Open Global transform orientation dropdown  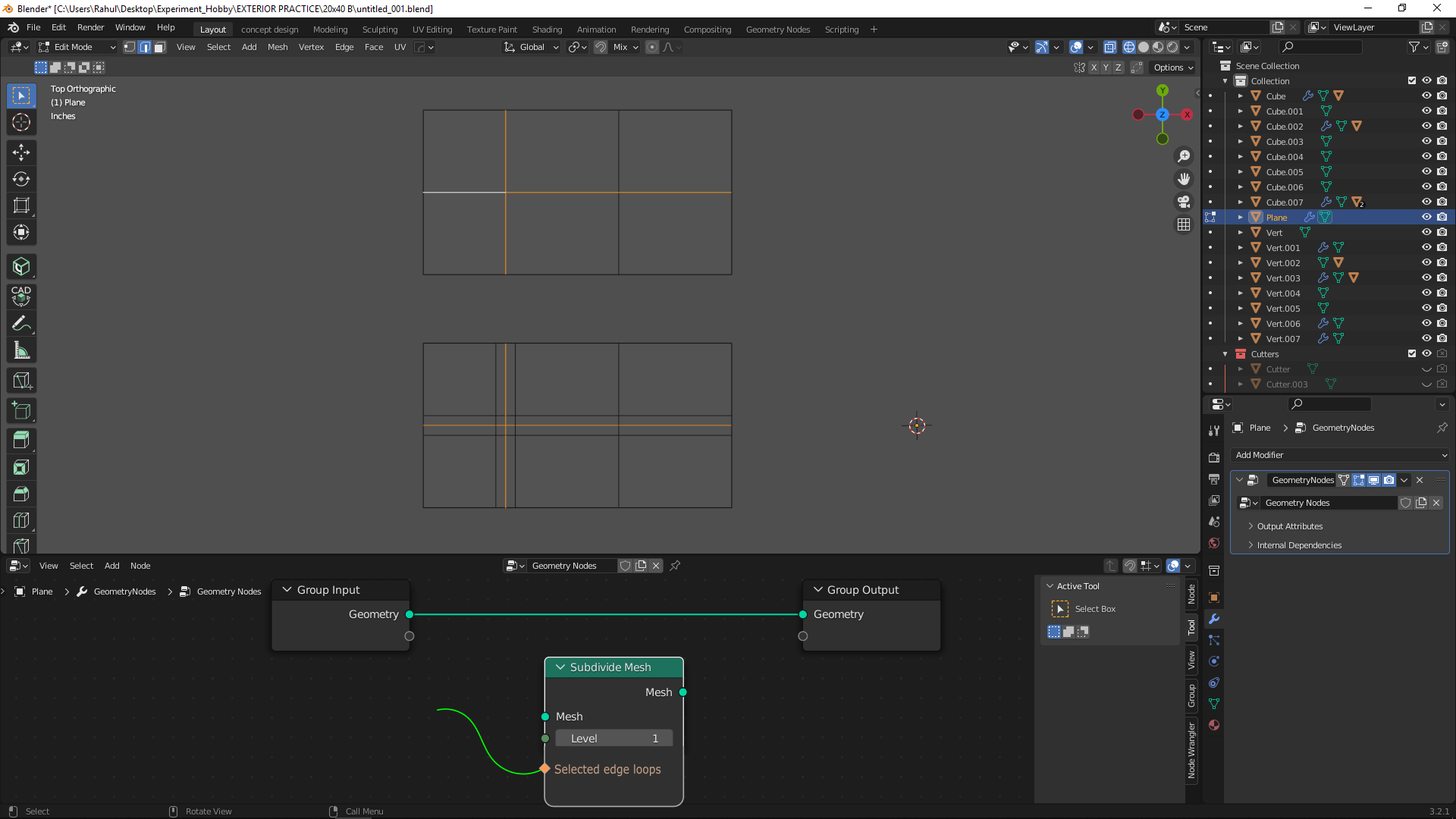532,47
